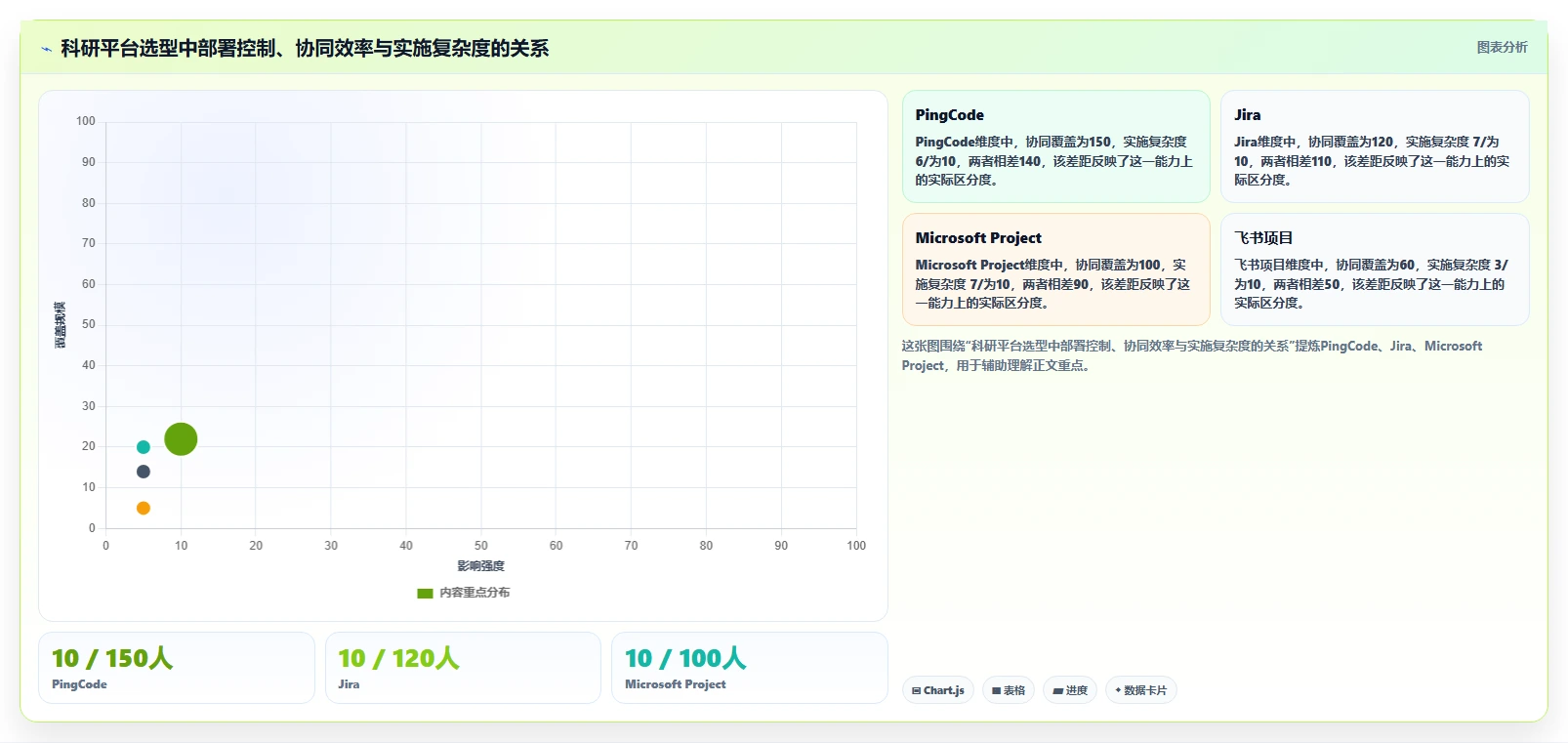Screen dimensions: 1568x743
Task: Click the dark slate bubble on the chart
Action: point(144,472)
